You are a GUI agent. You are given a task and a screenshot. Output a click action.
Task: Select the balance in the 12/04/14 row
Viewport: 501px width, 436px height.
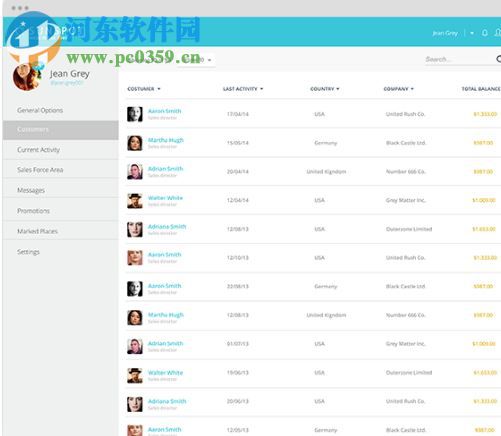[x=484, y=200]
